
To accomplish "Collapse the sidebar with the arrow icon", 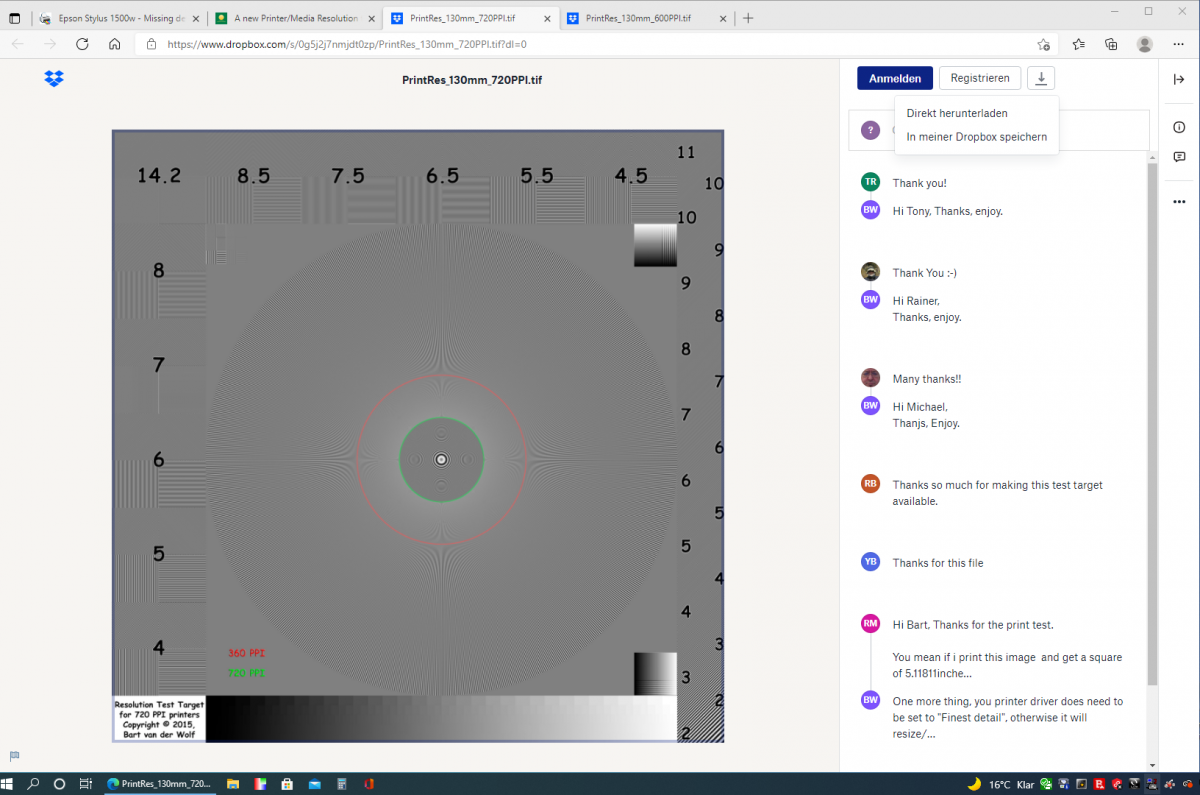I will point(1179,80).
